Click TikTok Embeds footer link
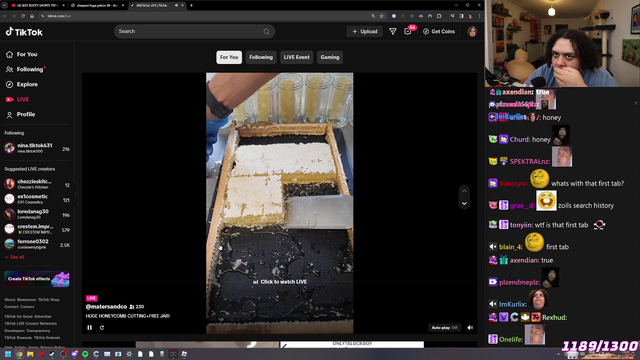640x360 pixels. click(x=47, y=338)
